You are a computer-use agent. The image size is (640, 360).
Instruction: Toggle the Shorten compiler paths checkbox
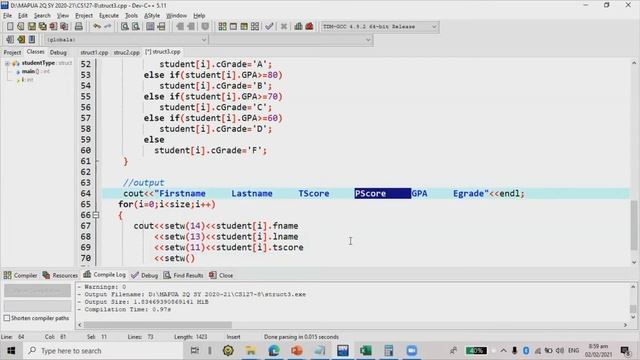pos(7,318)
